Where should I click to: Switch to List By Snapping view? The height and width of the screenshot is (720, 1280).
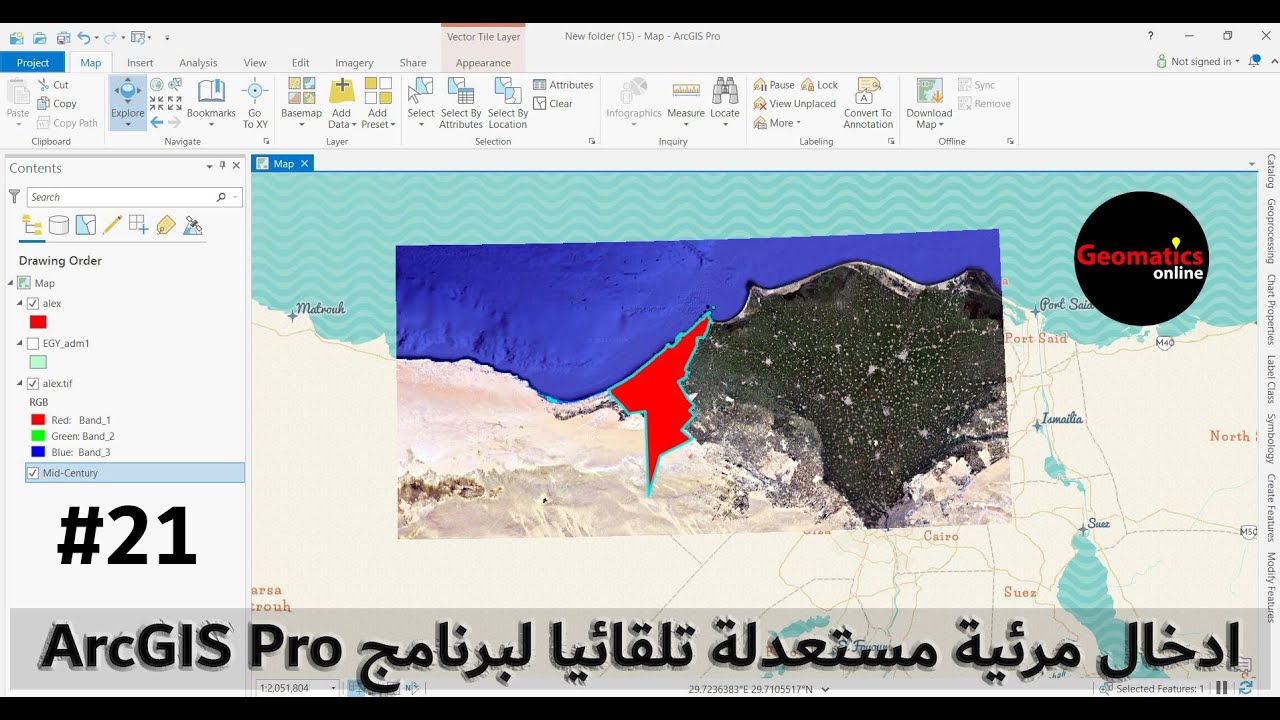click(139, 225)
